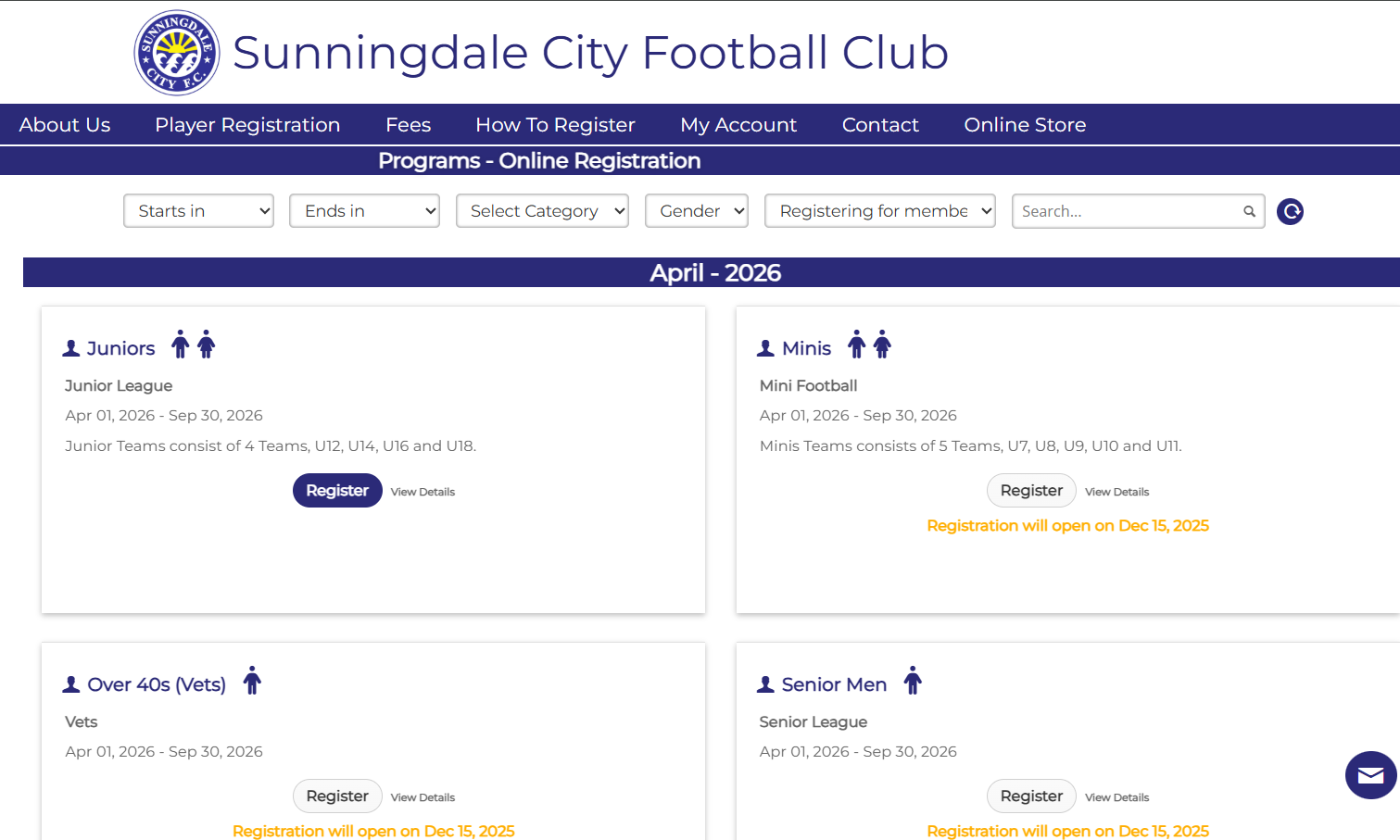1400x840 pixels.
Task: Click the male figure icon next to Senior Men
Action: pos(913,681)
